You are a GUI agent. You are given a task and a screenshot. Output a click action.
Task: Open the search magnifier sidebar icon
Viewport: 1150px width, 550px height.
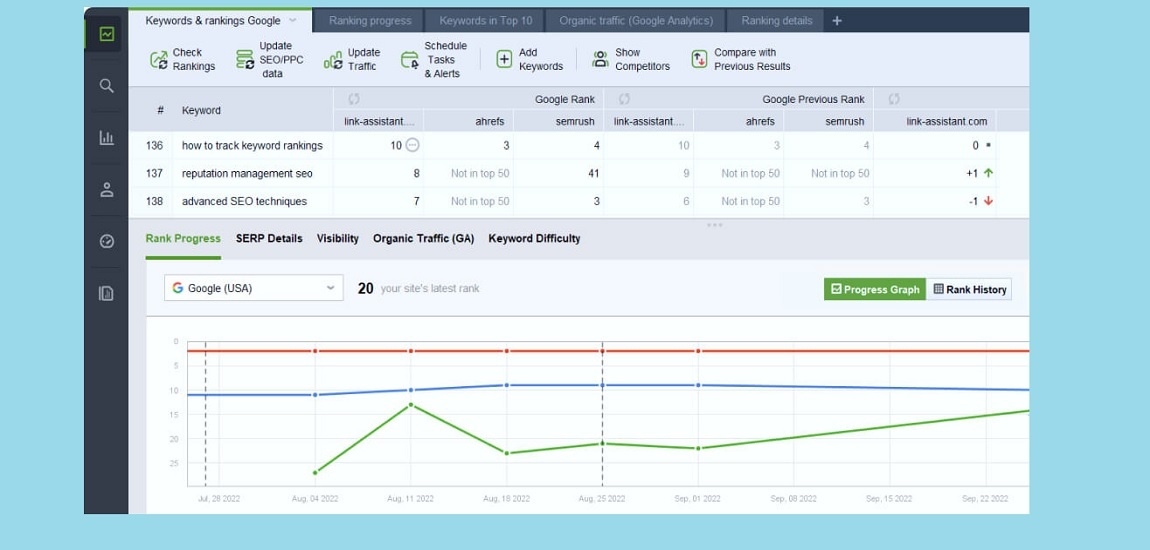coord(107,86)
